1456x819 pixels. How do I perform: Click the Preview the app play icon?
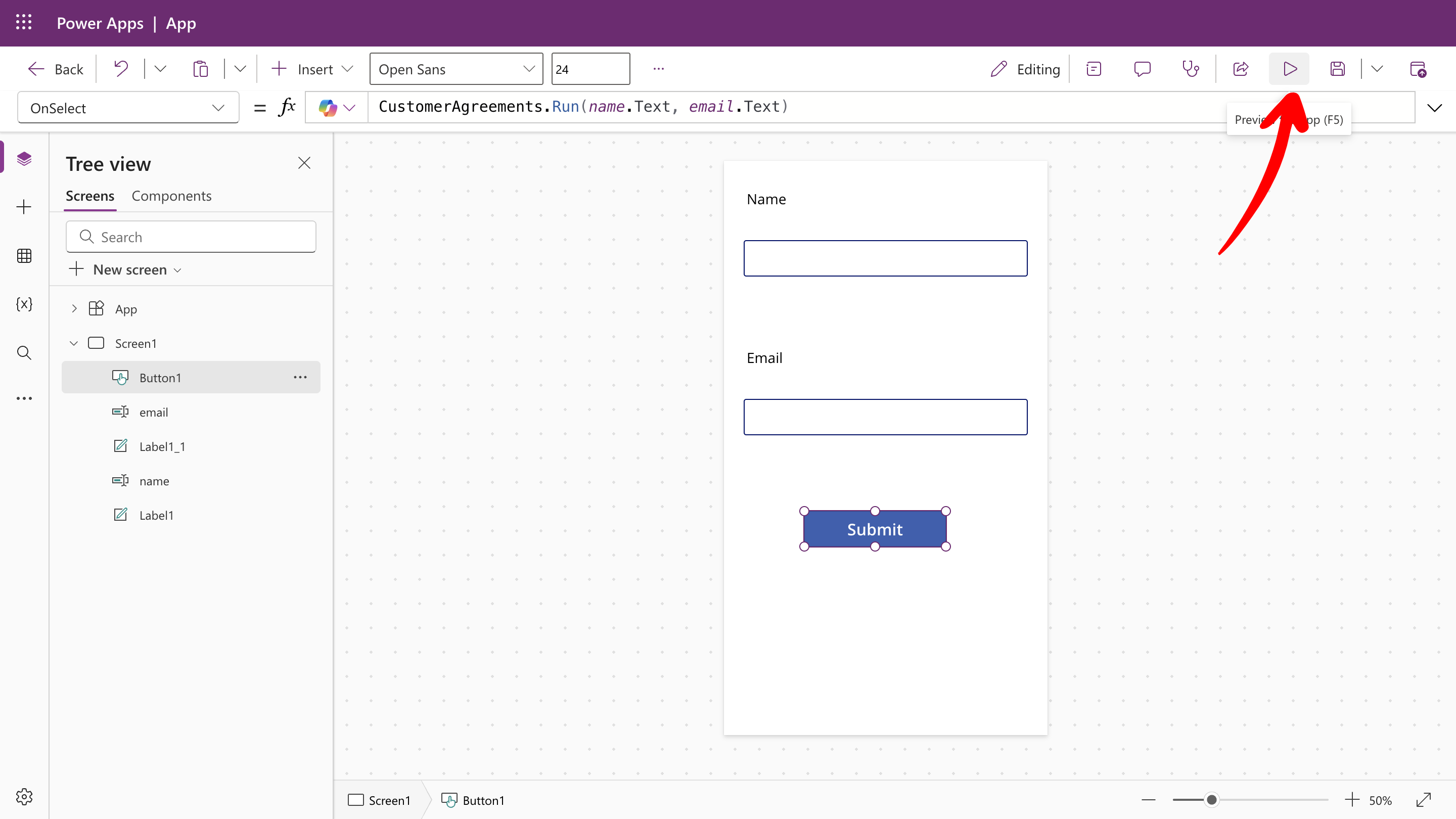point(1289,69)
